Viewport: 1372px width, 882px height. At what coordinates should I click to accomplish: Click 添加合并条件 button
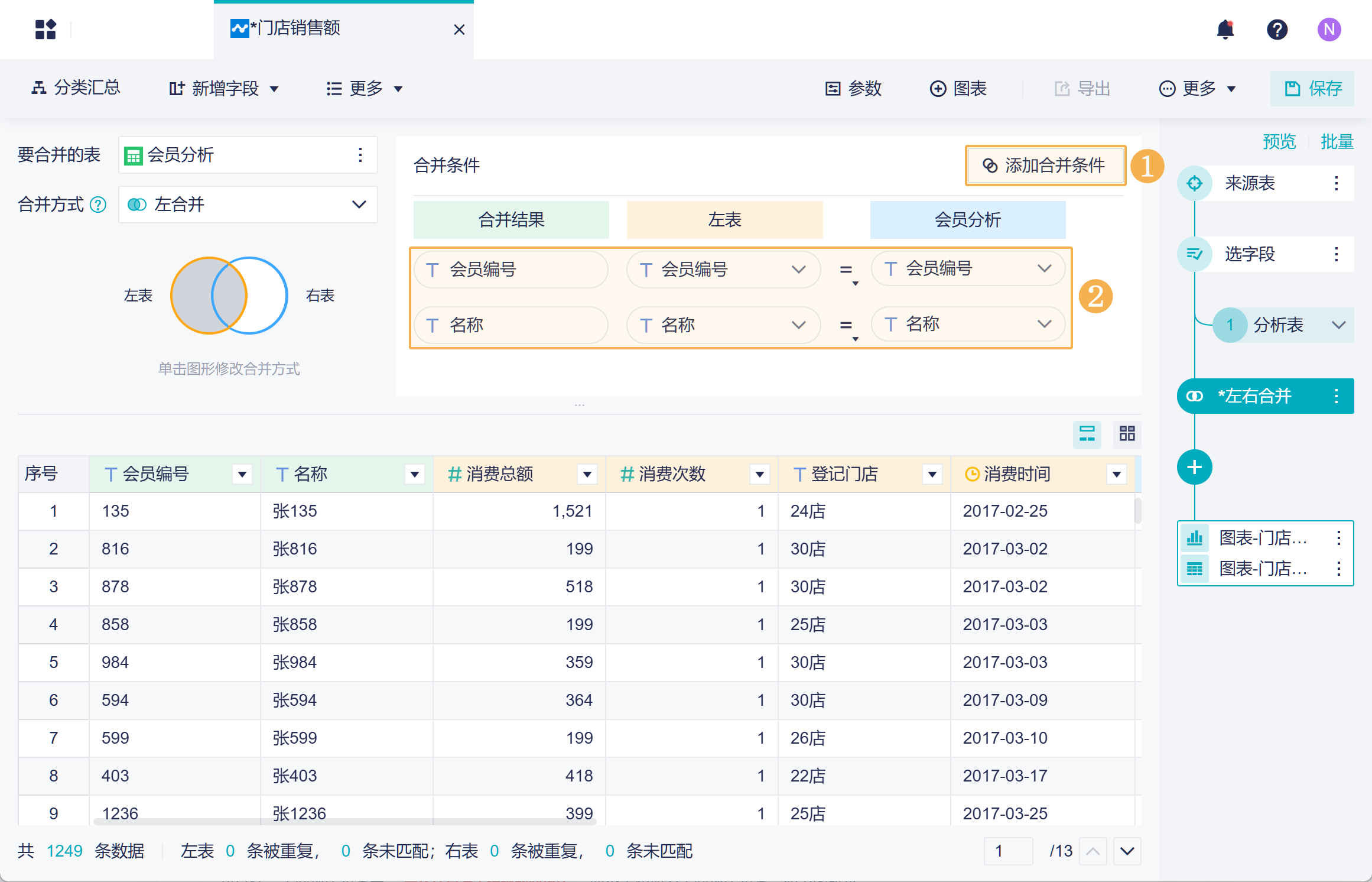point(1045,166)
